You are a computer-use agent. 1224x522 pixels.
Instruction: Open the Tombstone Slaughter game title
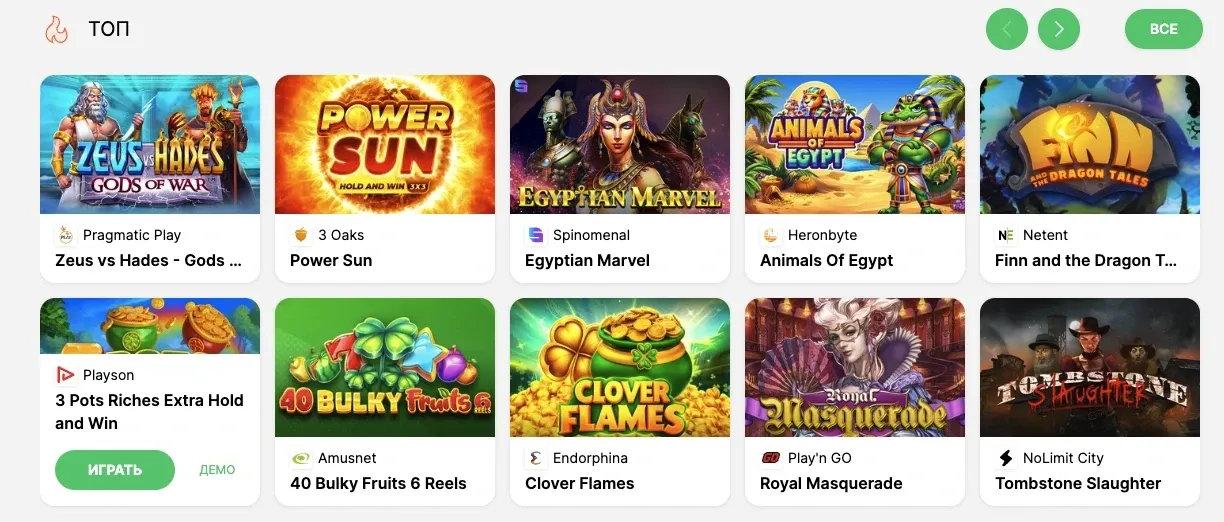[x=1078, y=483]
